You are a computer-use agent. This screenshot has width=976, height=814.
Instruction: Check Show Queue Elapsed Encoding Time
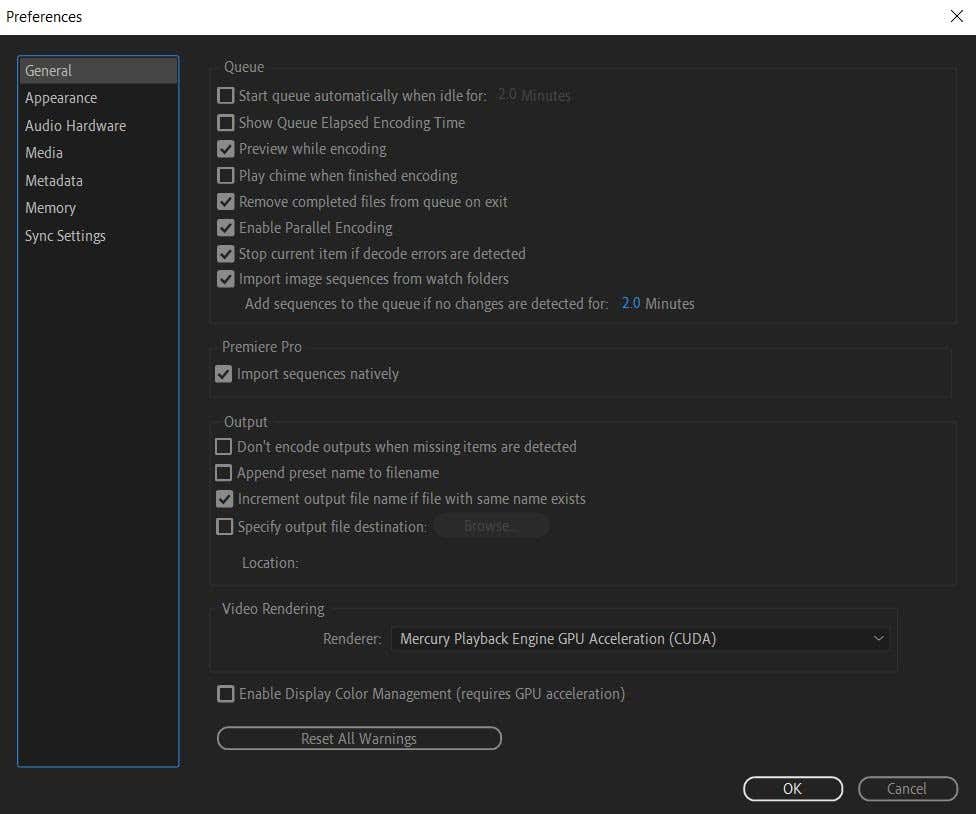[x=226, y=123]
